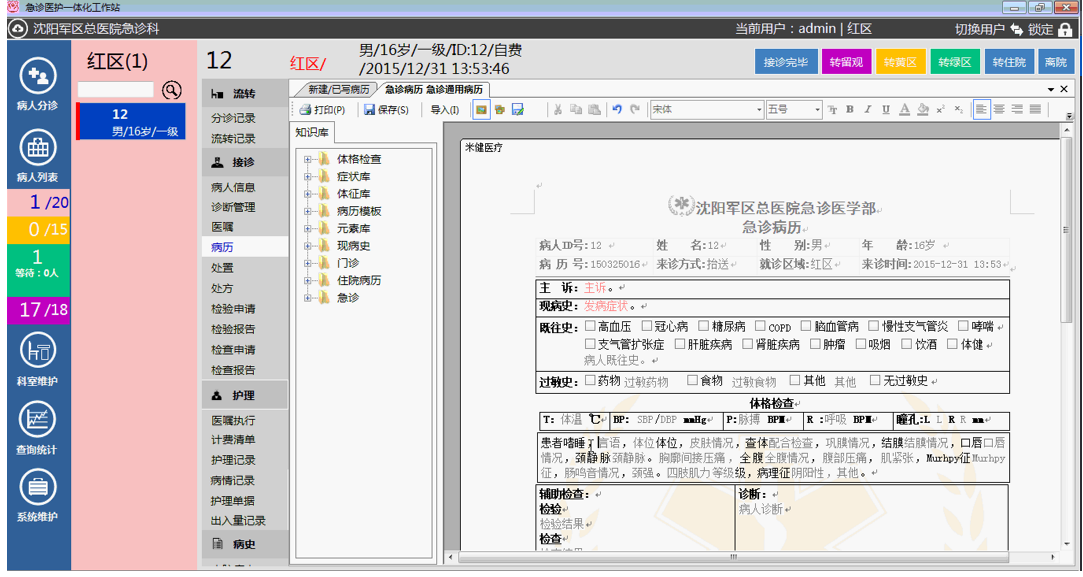Check the 吸烟 checkbox
1083x577 pixels.
[x=860, y=343]
